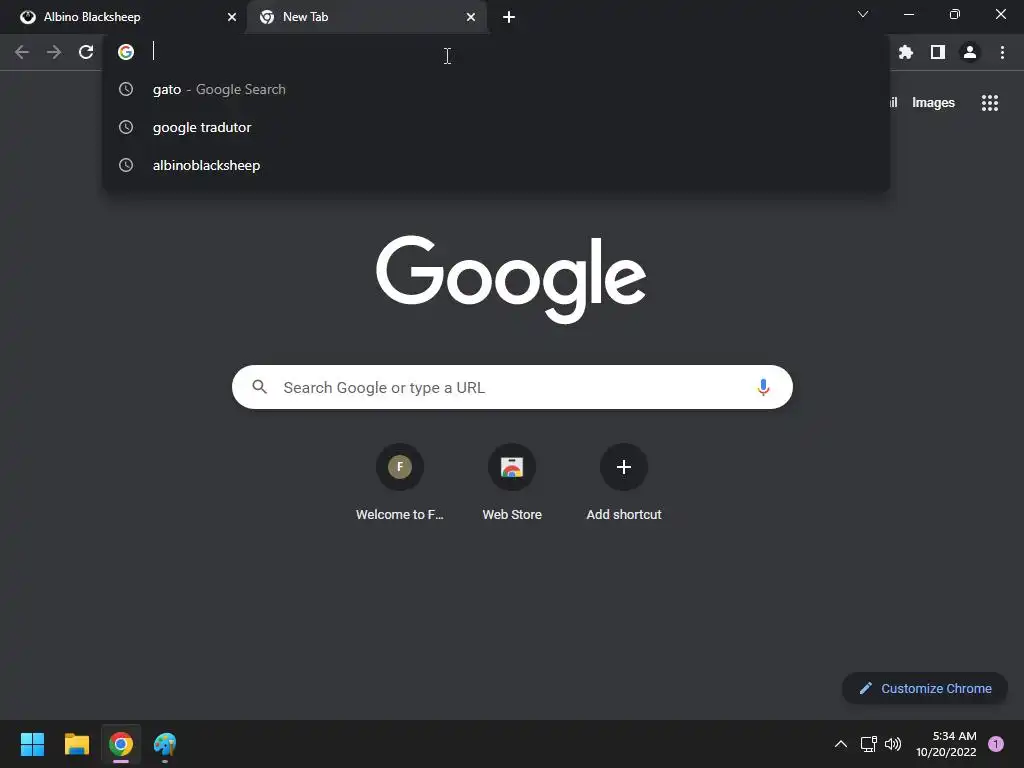
Task: Open the Welcome to F... shortcut
Action: click(x=400, y=484)
